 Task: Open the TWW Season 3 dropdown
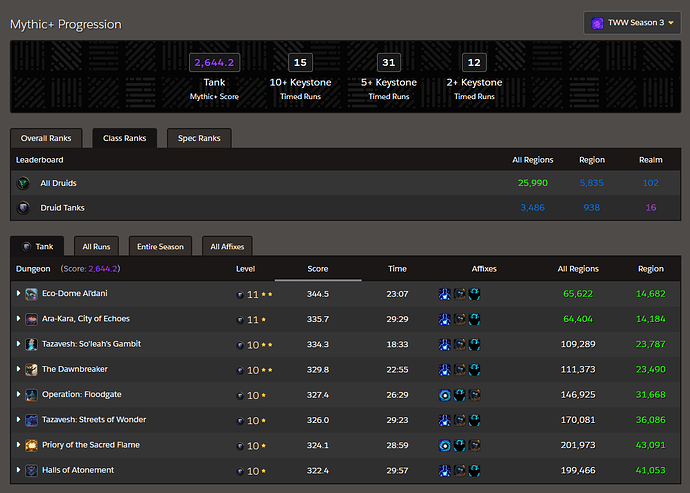(632, 23)
